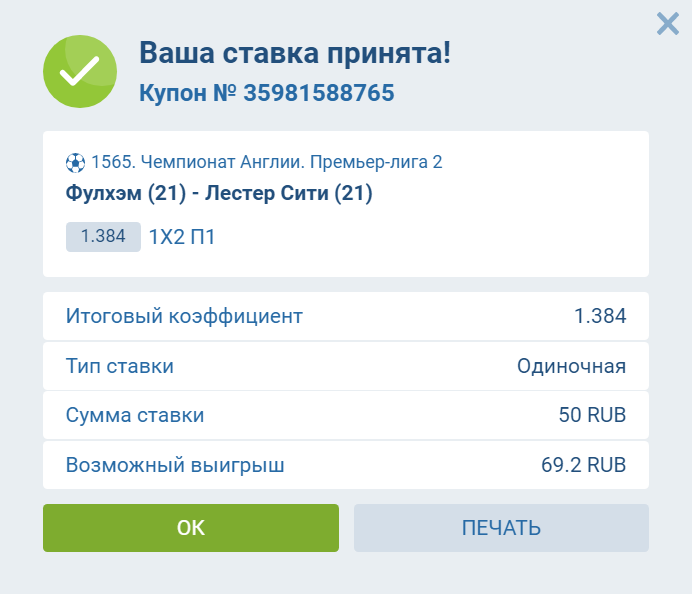The image size is (692, 594).
Task: Click the total odds value 1.384 in the summary
Action: [600, 317]
